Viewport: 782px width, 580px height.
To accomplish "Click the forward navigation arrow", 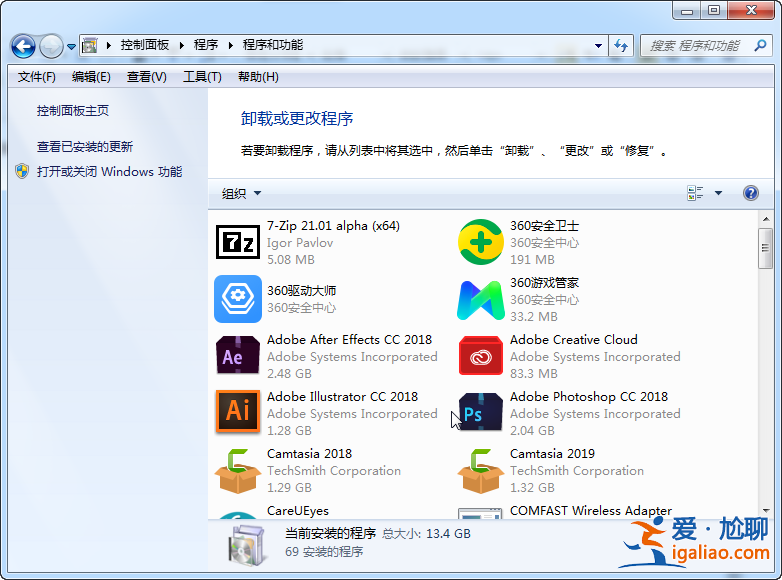I will (51, 46).
